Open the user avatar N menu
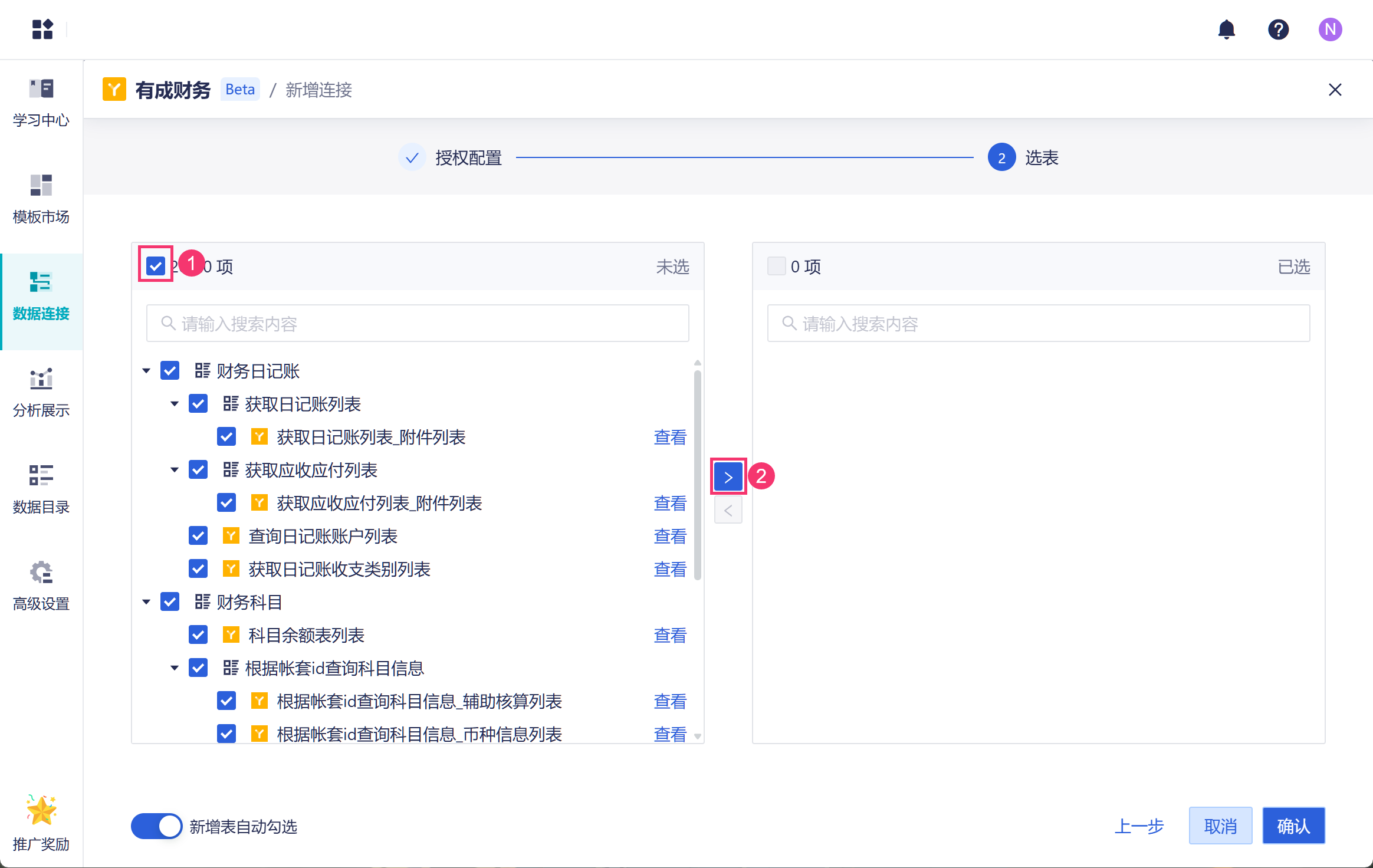Image resolution: width=1373 pixels, height=868 pixels. (1330, 29)
